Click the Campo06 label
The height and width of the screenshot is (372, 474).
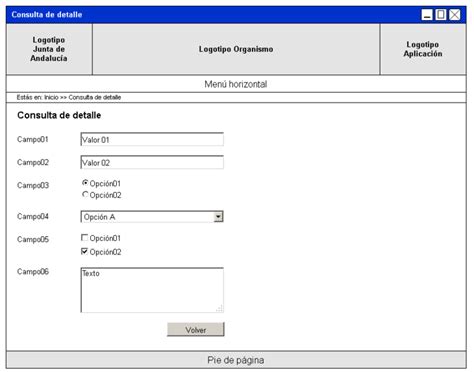tap(33, 271)
